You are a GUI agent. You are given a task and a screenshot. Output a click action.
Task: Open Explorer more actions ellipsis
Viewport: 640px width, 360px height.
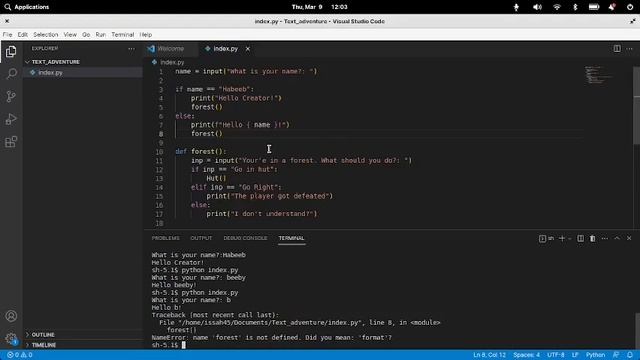pyautogui.click(x=131, y=49)
